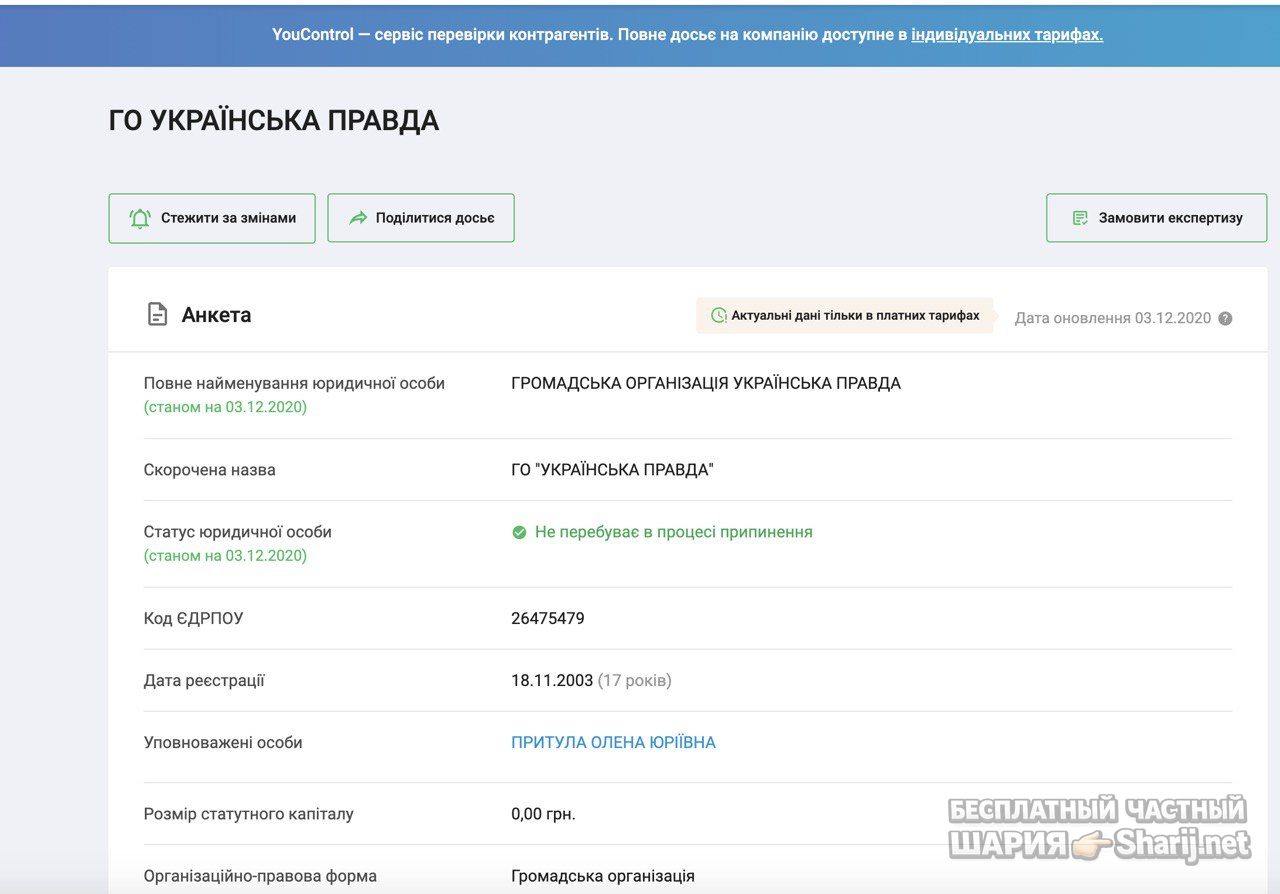Click the ГО УКРАЇНСЬКА ПРАВДА page heading

click(x=274, y=121)
